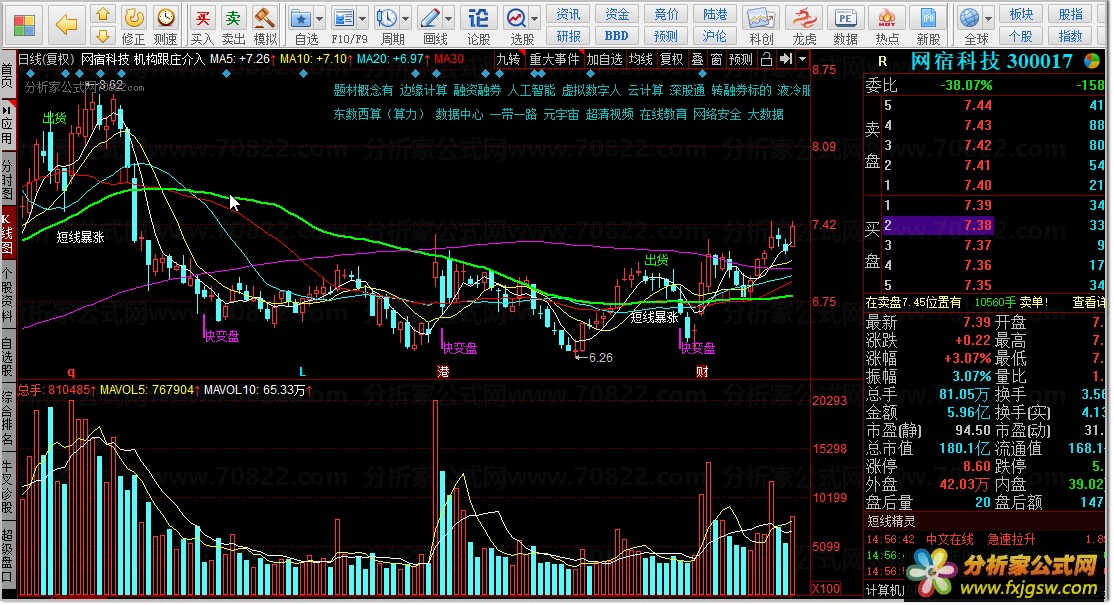1114x605 pixels.
Task: Click the small yellow up arrow button
Action: tap(103, 14)
